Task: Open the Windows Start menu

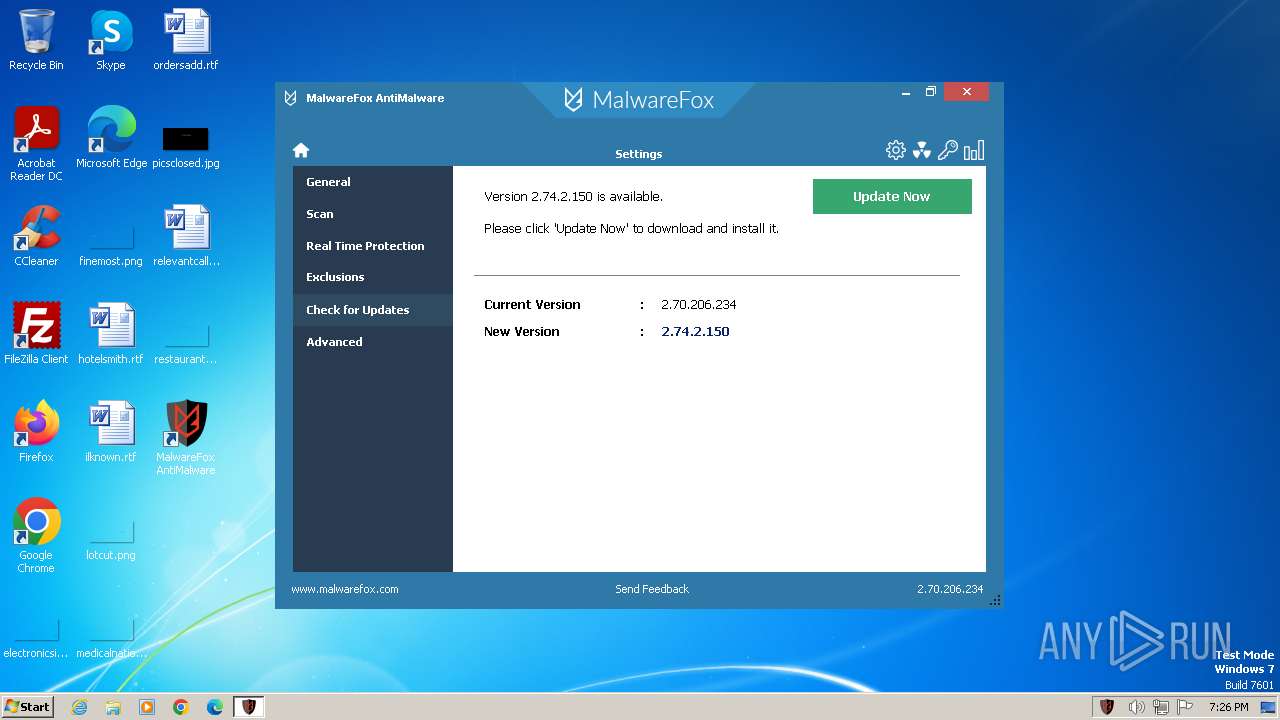Action: coord(28,707)
